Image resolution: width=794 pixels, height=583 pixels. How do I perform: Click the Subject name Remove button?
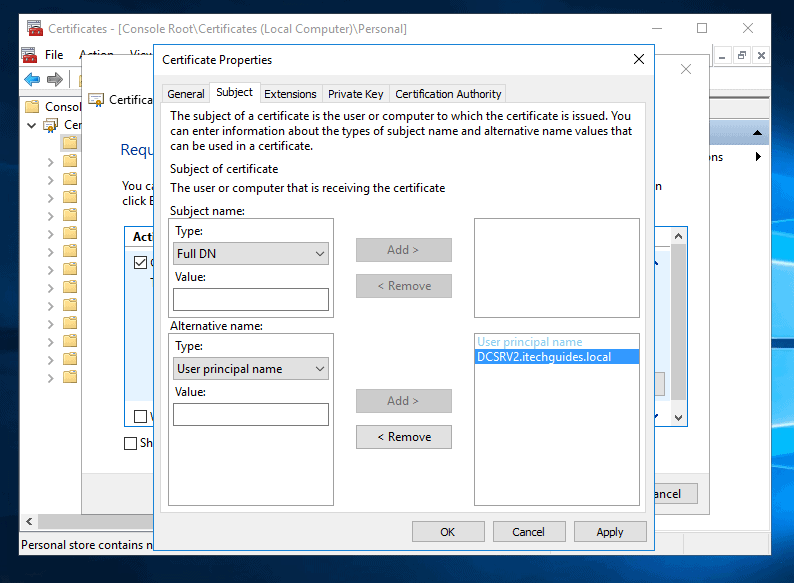click(x=404, y=286)
